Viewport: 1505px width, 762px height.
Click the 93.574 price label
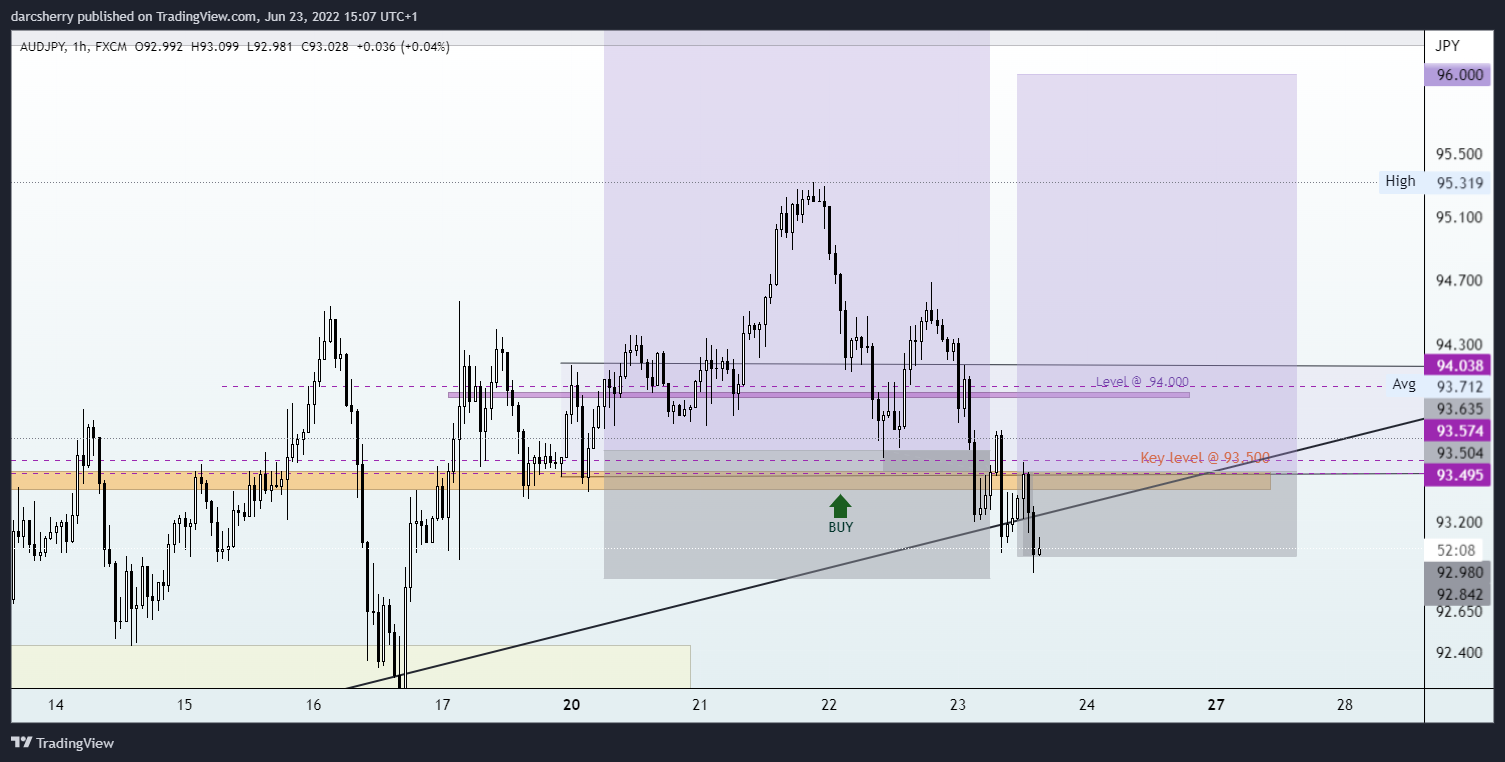[x=1458, y=430]
